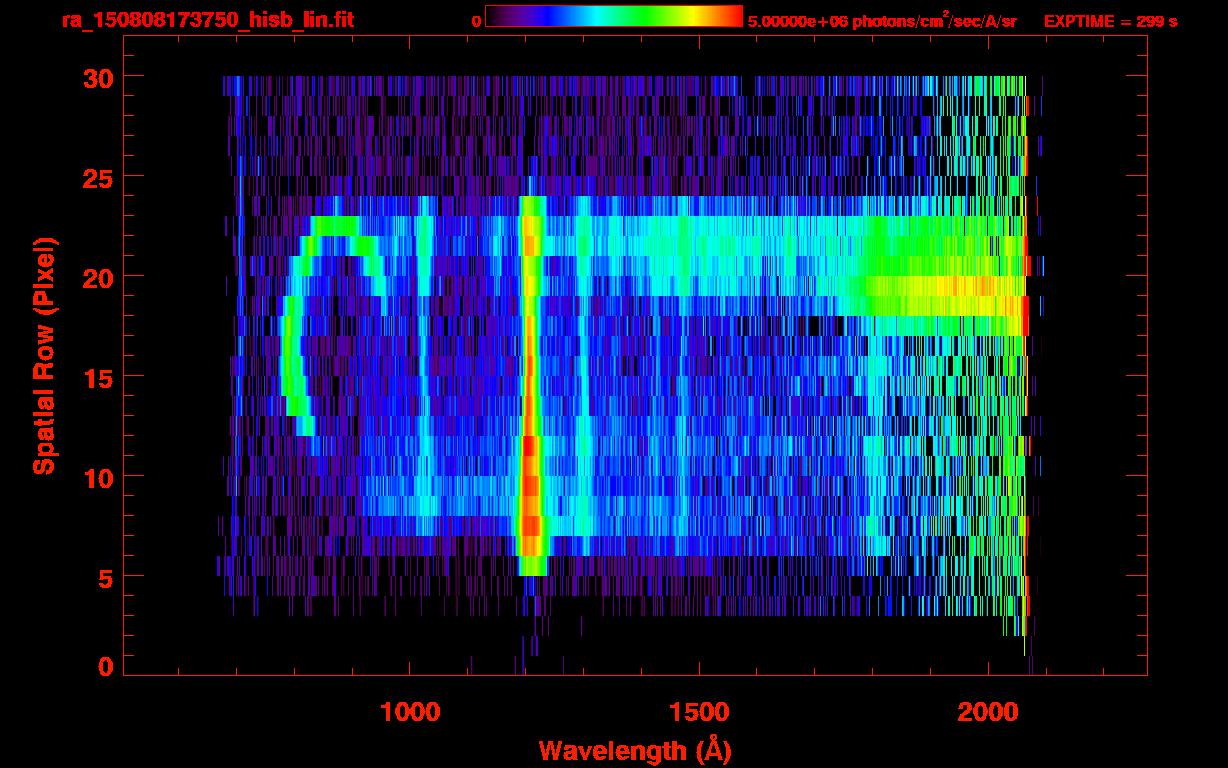The width and height of the screenshot is (1228, 768).
Task: Click the Spatial Row (Pixel) axis title
Action: coord(43,356)
